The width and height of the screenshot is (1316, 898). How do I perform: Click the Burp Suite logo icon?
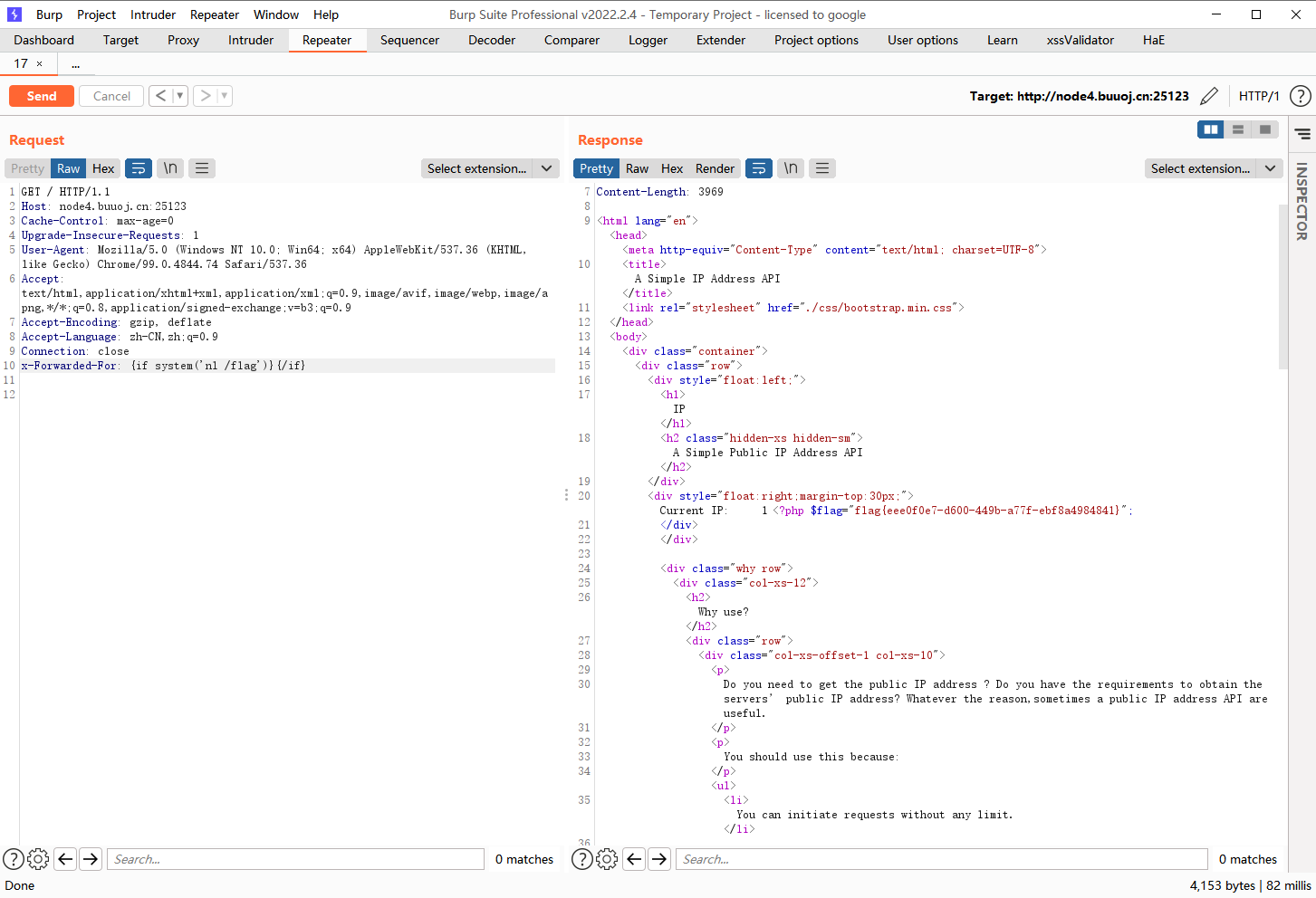[14, 14]
